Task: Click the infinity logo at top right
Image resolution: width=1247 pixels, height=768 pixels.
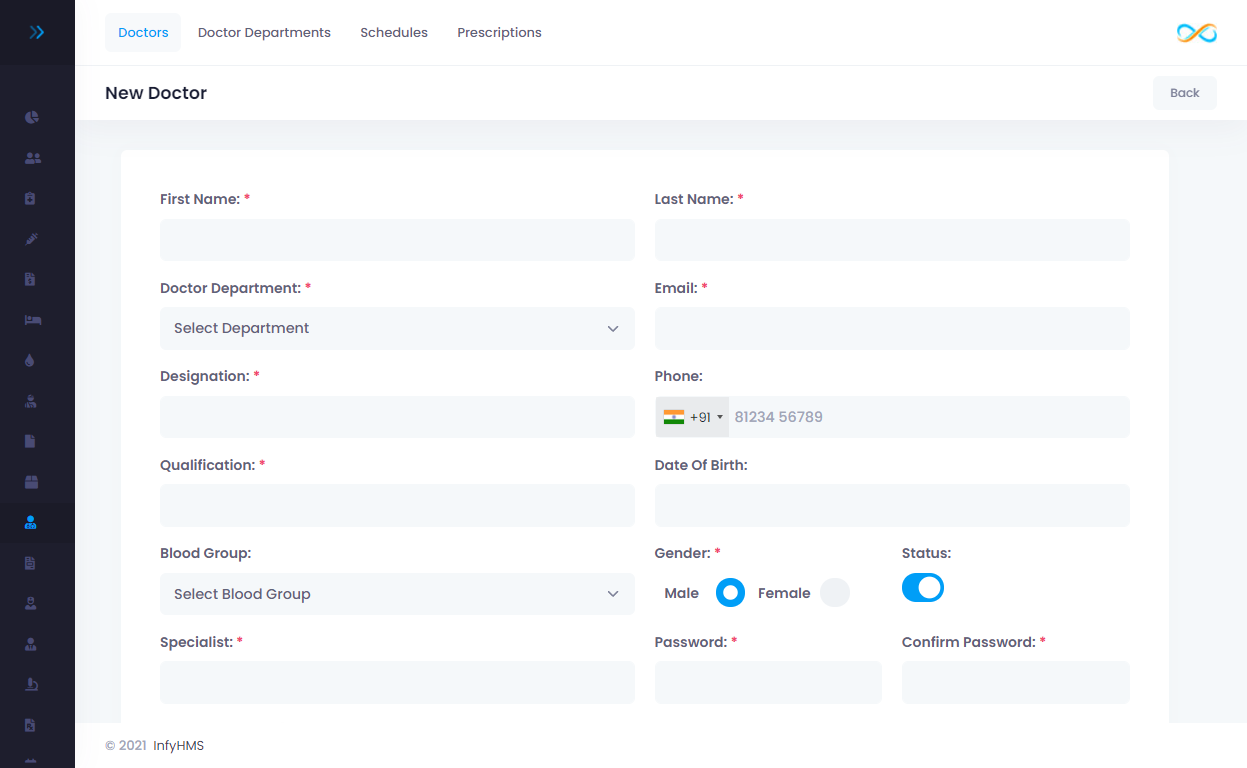Action: pyautogui.click(x=1196, y=33)
